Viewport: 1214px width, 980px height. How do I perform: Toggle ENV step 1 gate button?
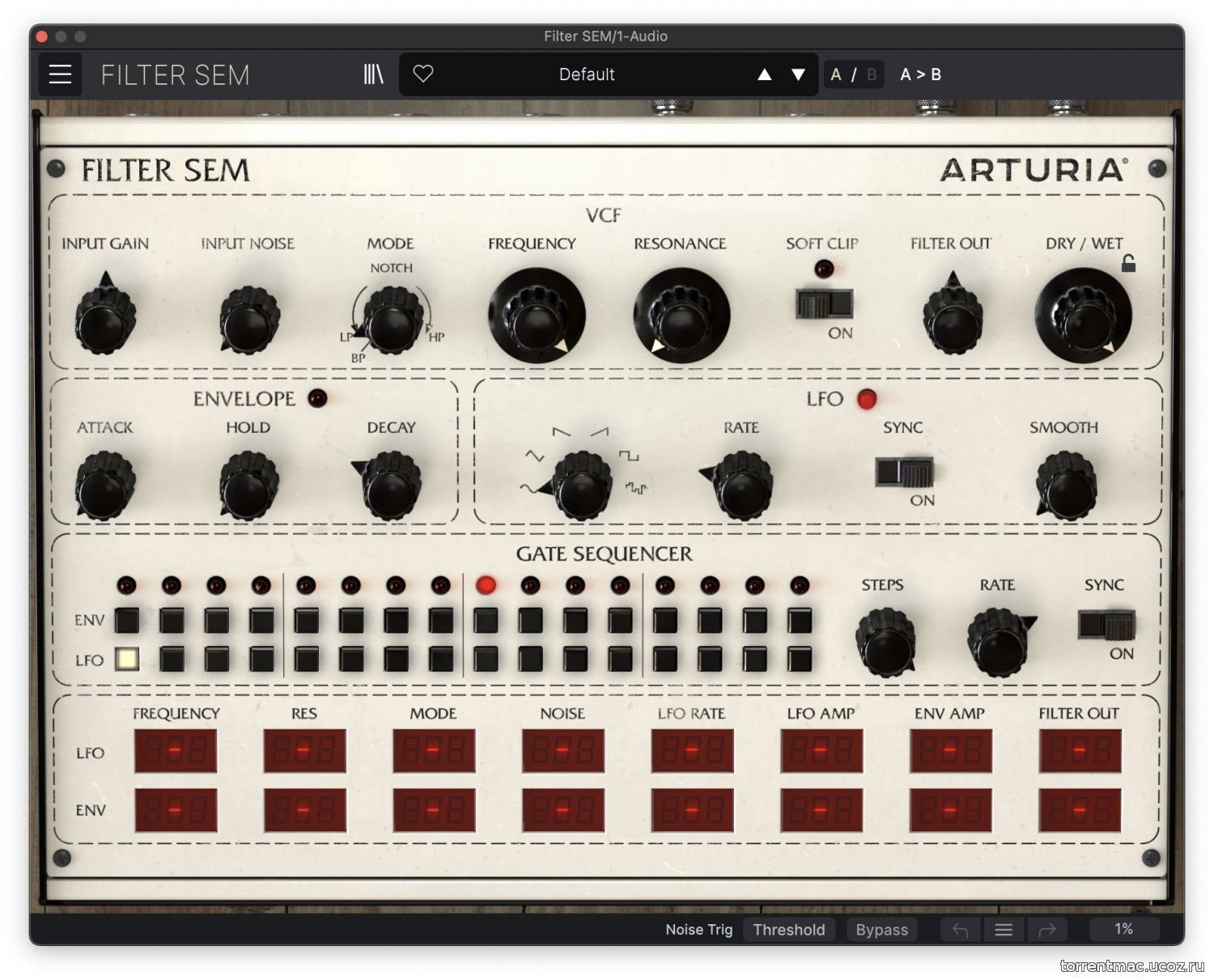pyautogui.click(x=126, y=620)
